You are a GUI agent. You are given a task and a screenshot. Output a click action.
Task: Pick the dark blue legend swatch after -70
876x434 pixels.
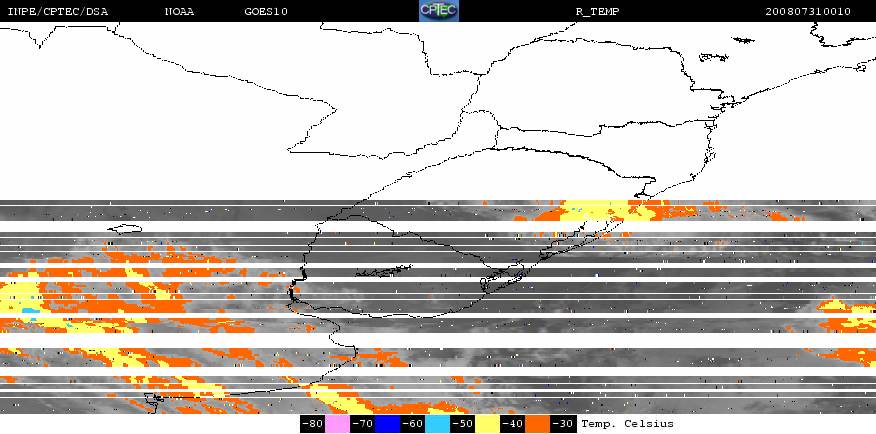[x=387, y=424]
